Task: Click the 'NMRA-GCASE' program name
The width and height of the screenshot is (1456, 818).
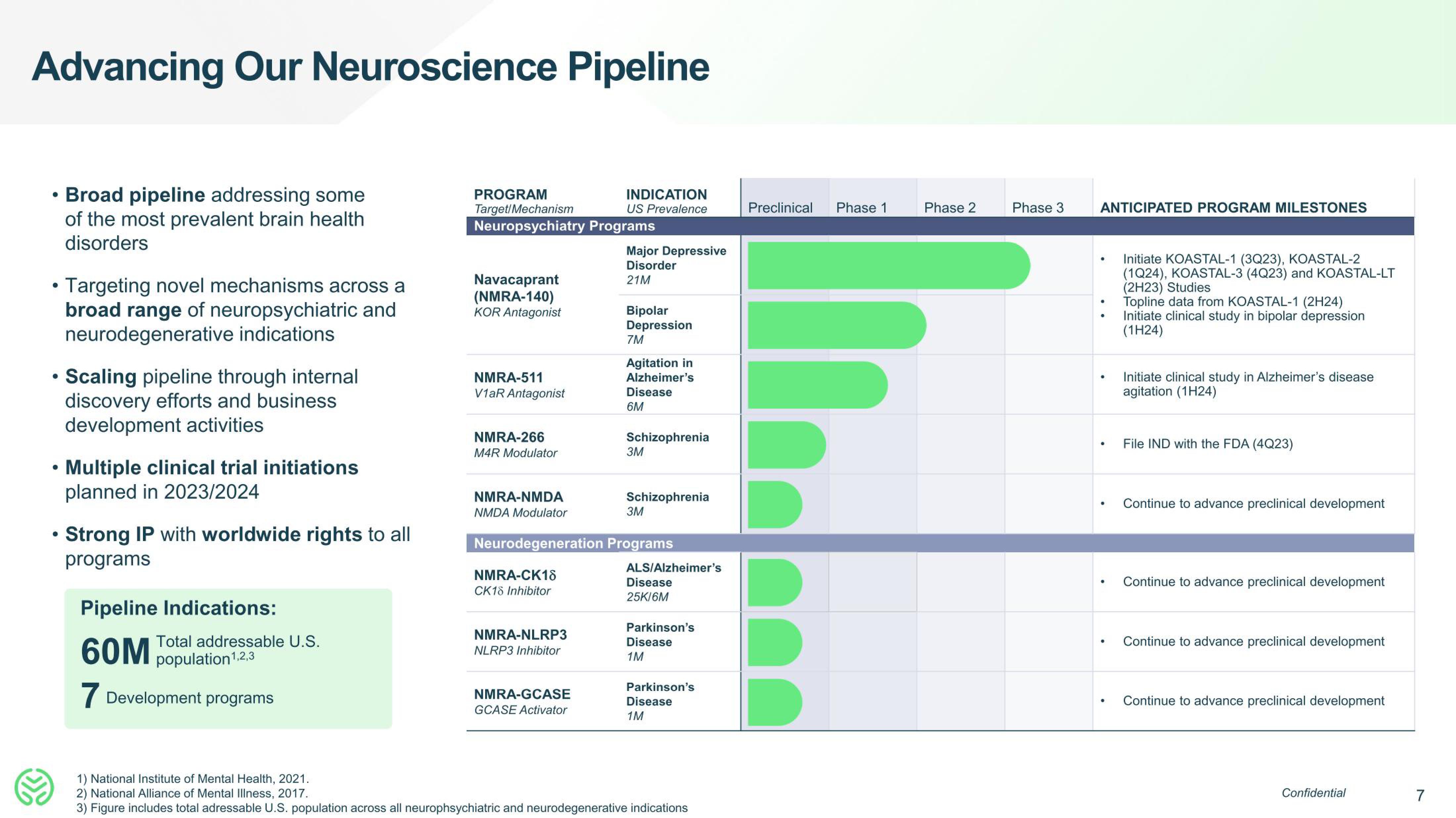Action: (x=522, y=694)
